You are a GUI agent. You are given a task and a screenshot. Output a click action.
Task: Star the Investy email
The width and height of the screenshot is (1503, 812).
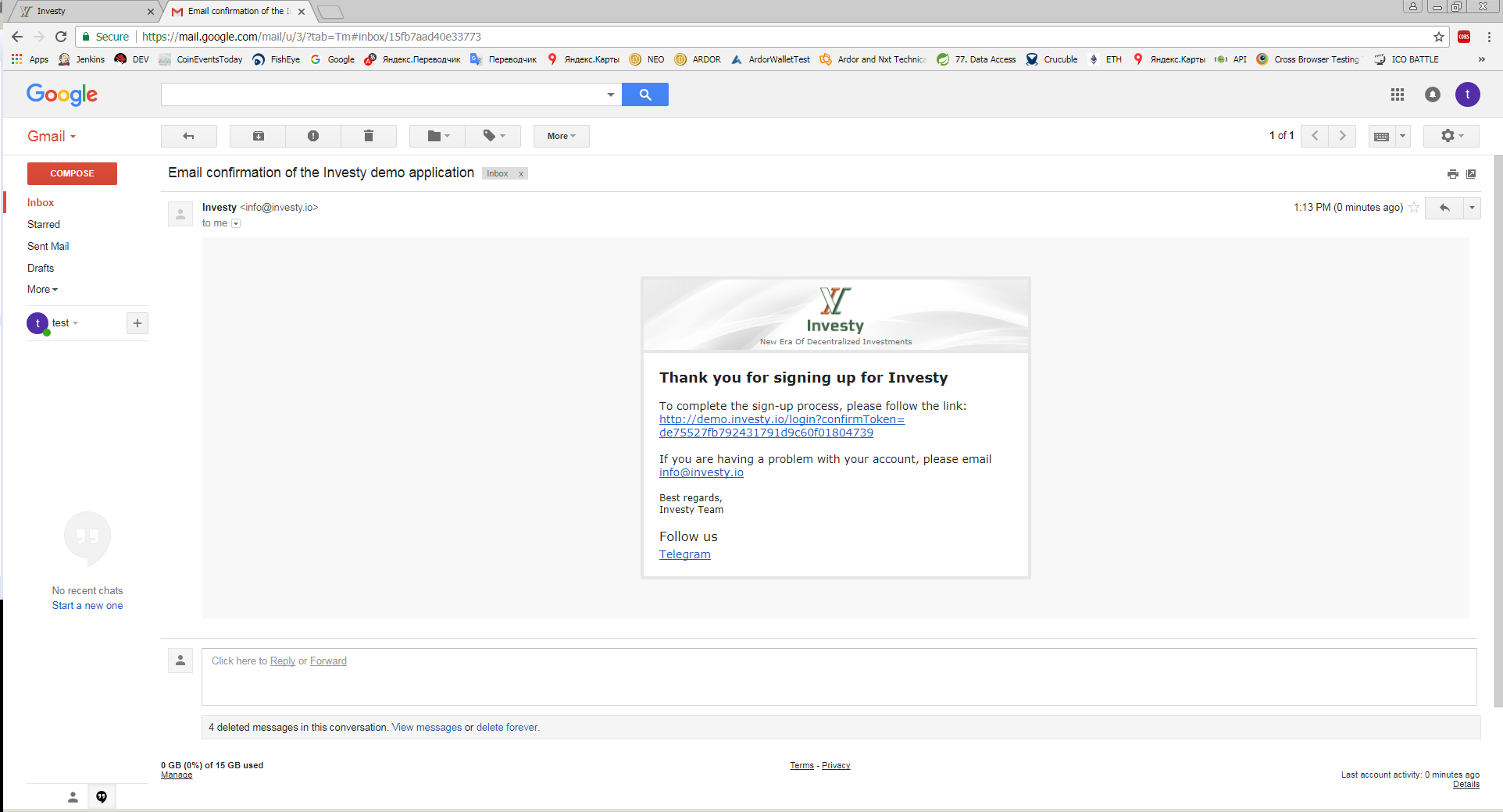(x=1414, y=208)
